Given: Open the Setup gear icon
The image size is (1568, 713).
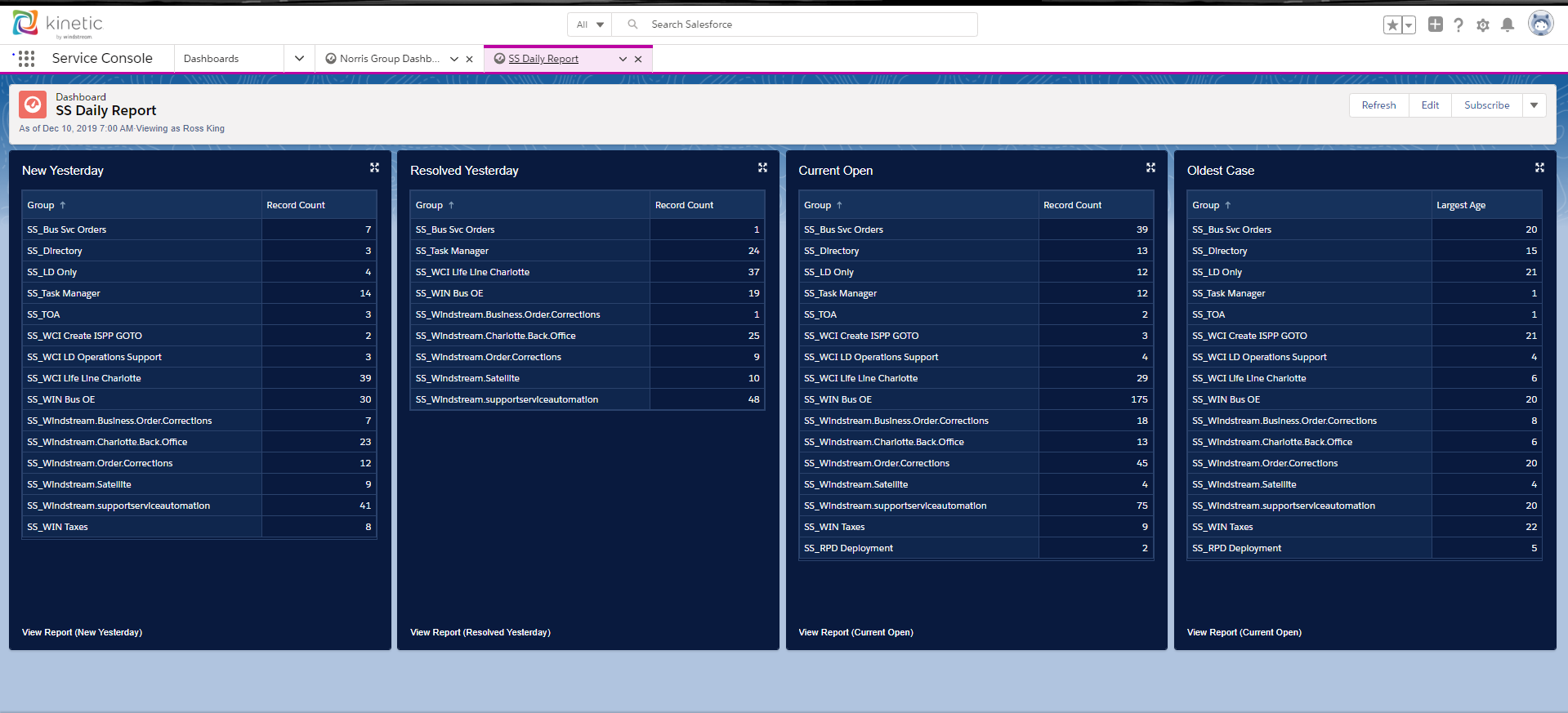Looking at the screenshot, I should pos(1483,25).
